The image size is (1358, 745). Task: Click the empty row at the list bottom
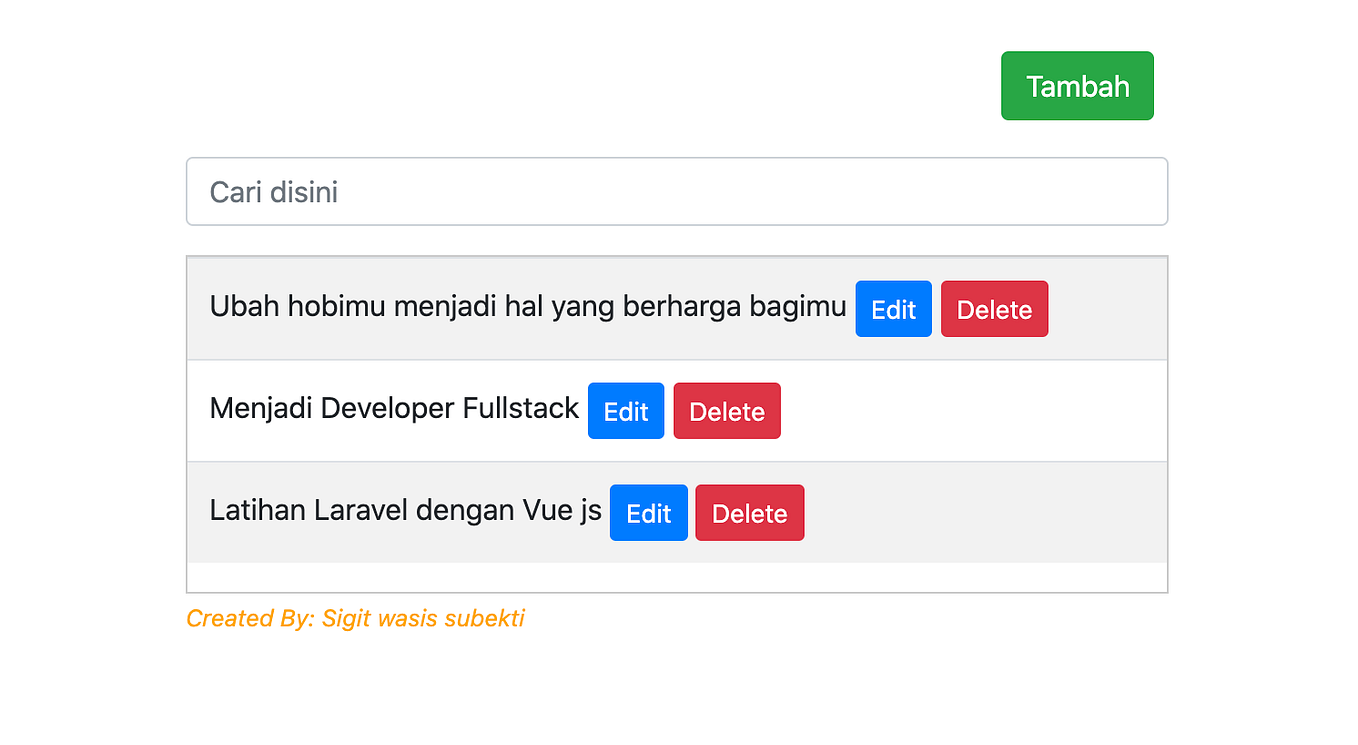coord(677,577)
